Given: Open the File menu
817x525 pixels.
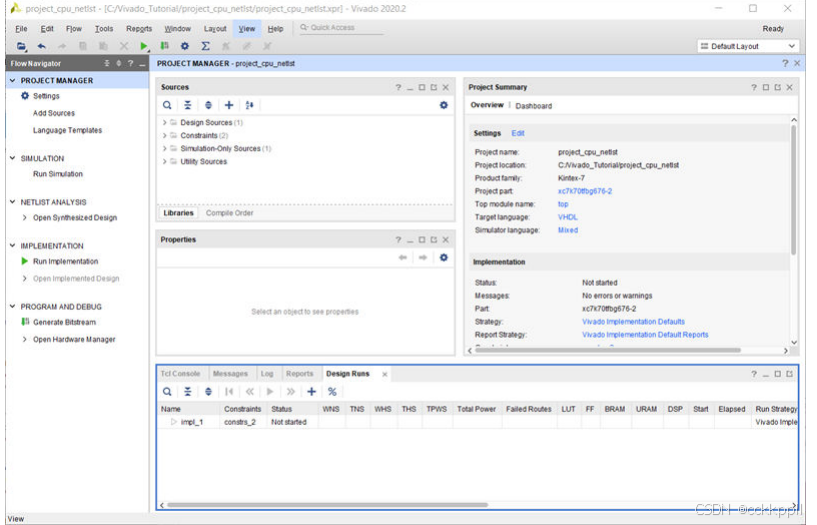Looking at the screenshot, I should (21, 29).
